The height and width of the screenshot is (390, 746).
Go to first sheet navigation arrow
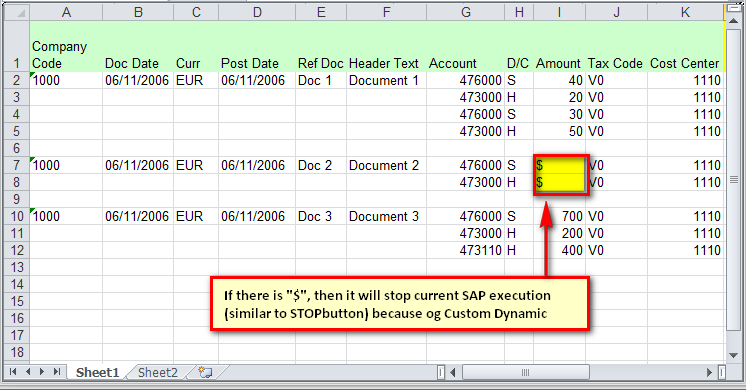coord(13,372)
